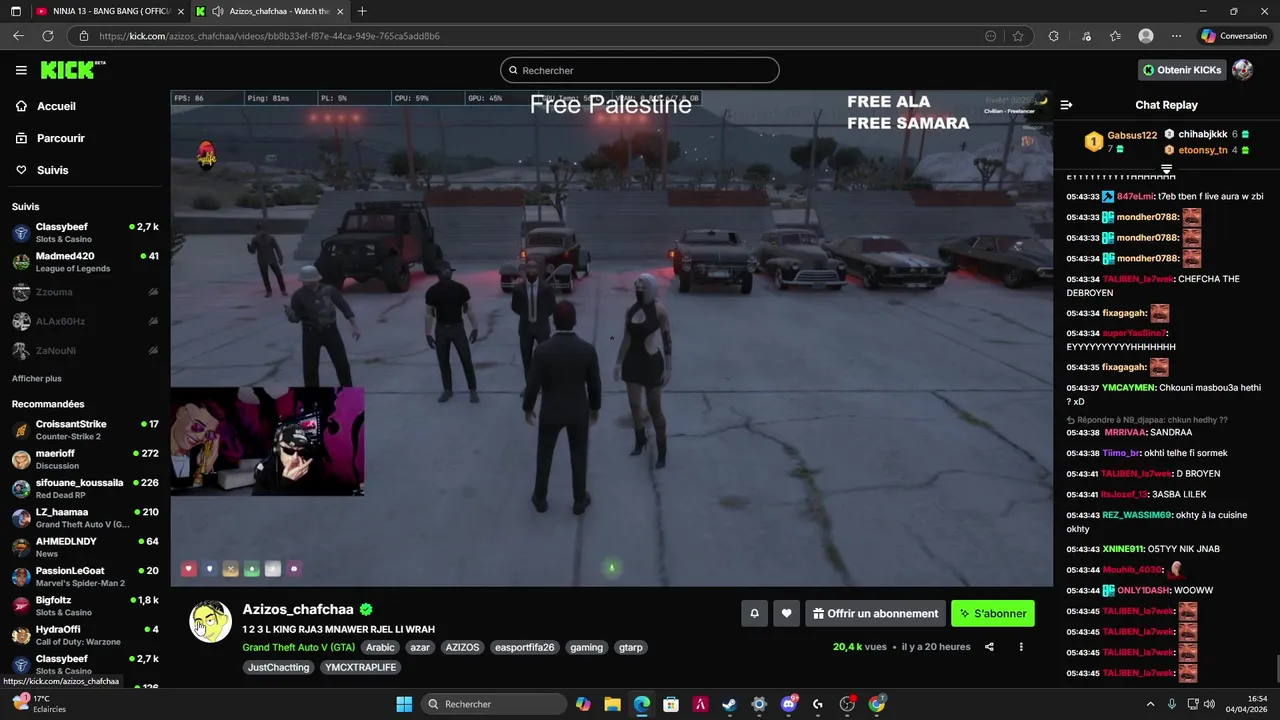The height and width of the screenshot is (720, 1280).
Task: Select offline channel Zzouma
Action: [85, 292]
